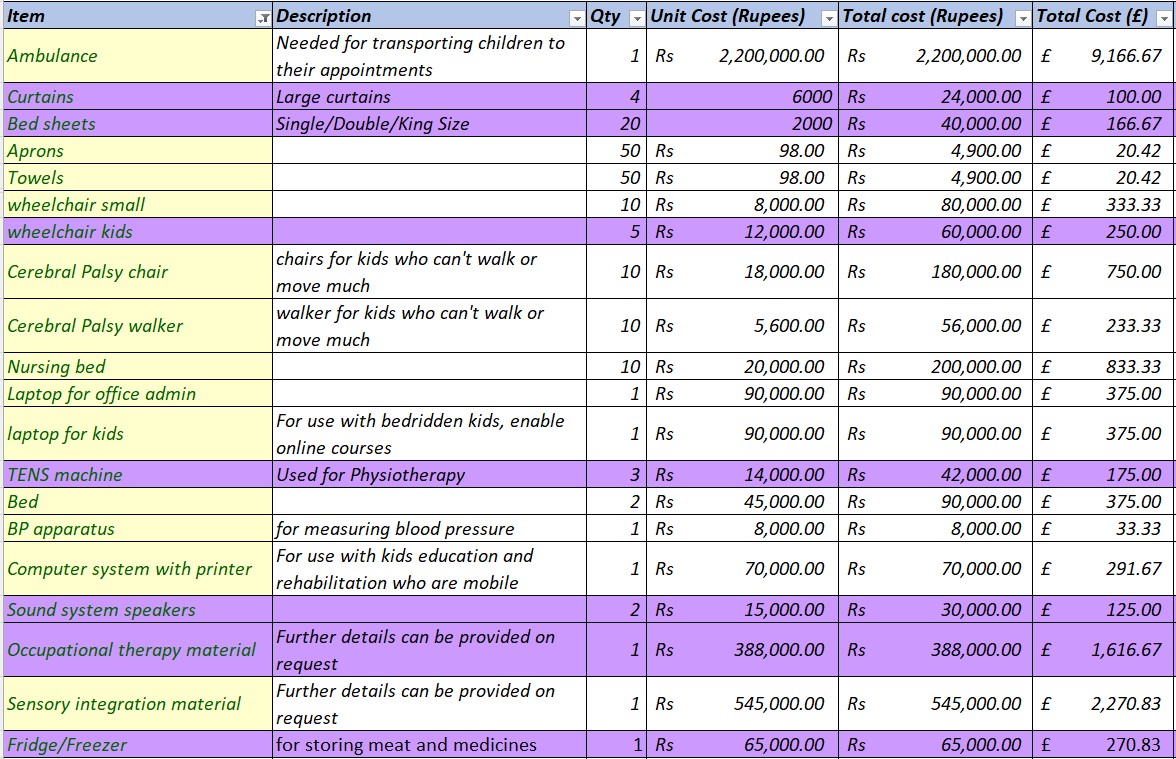Click the "wheelchair kids" item cell

click(x=138, y=232)
